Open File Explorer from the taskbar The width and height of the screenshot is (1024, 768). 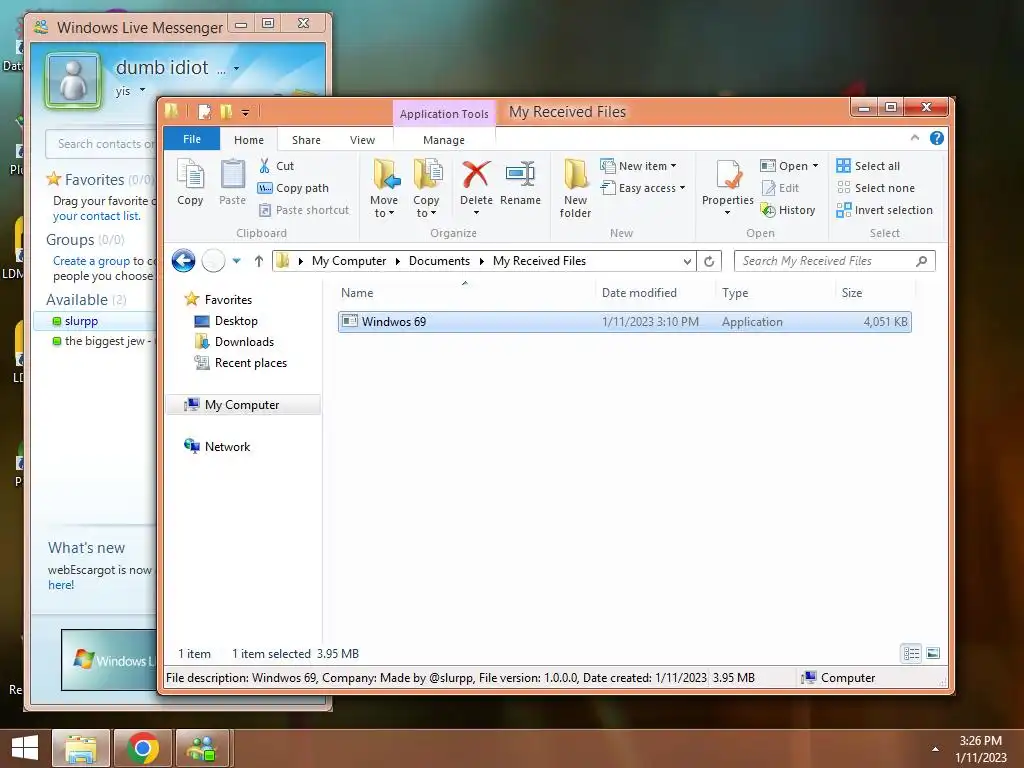tap(81, 748)
